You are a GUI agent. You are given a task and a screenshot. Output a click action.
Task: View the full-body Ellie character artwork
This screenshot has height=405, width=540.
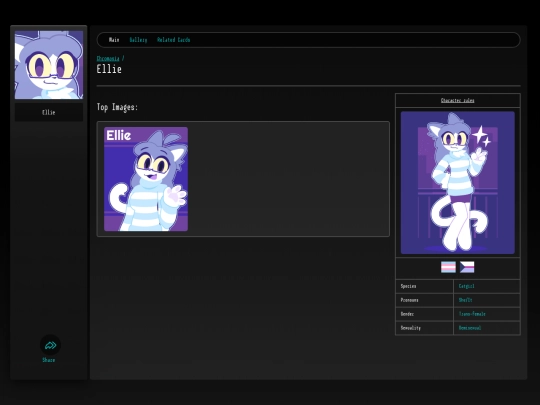[x=458, y=183]
